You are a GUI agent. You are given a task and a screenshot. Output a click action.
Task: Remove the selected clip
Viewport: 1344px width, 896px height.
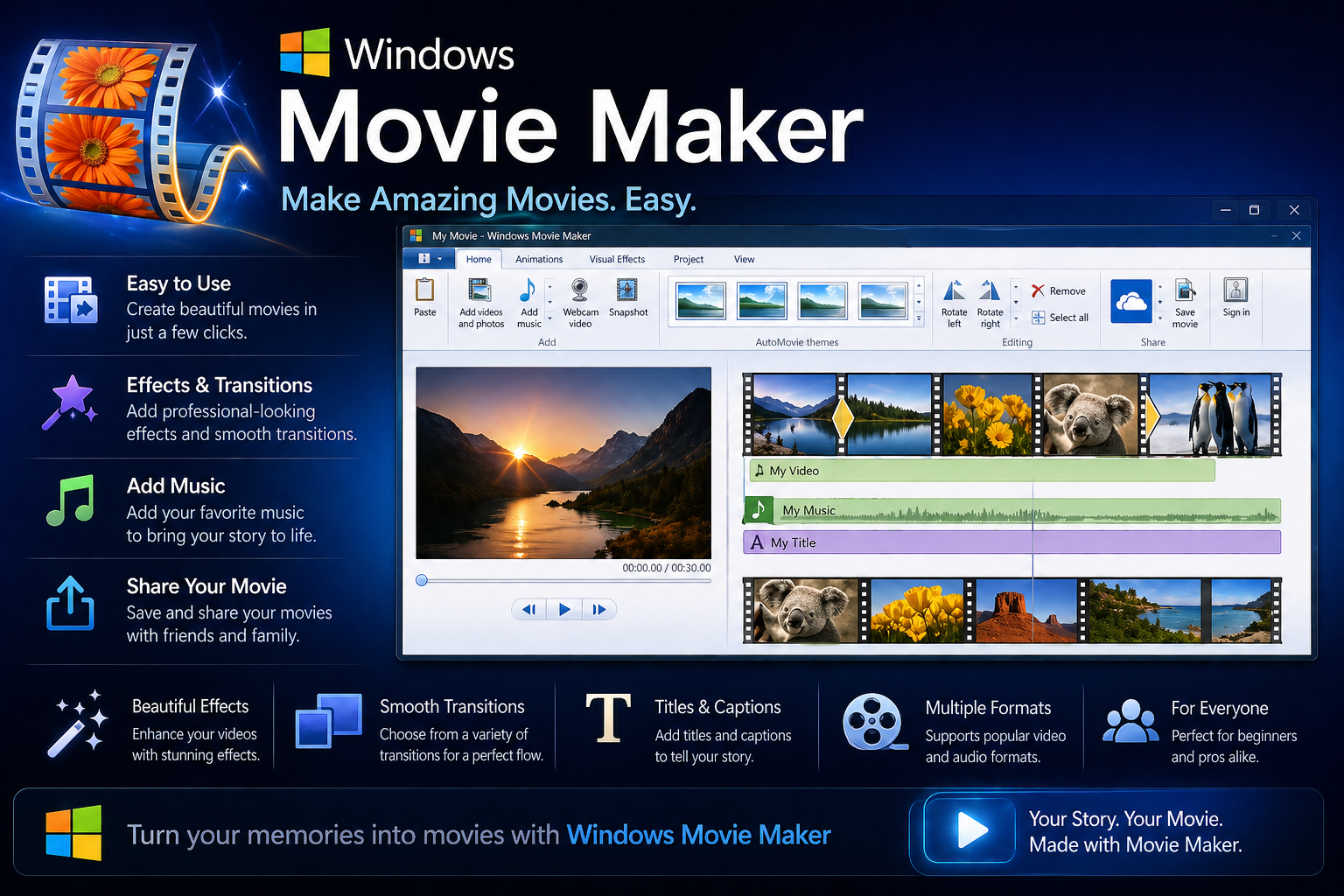[x=1059, y=290]
